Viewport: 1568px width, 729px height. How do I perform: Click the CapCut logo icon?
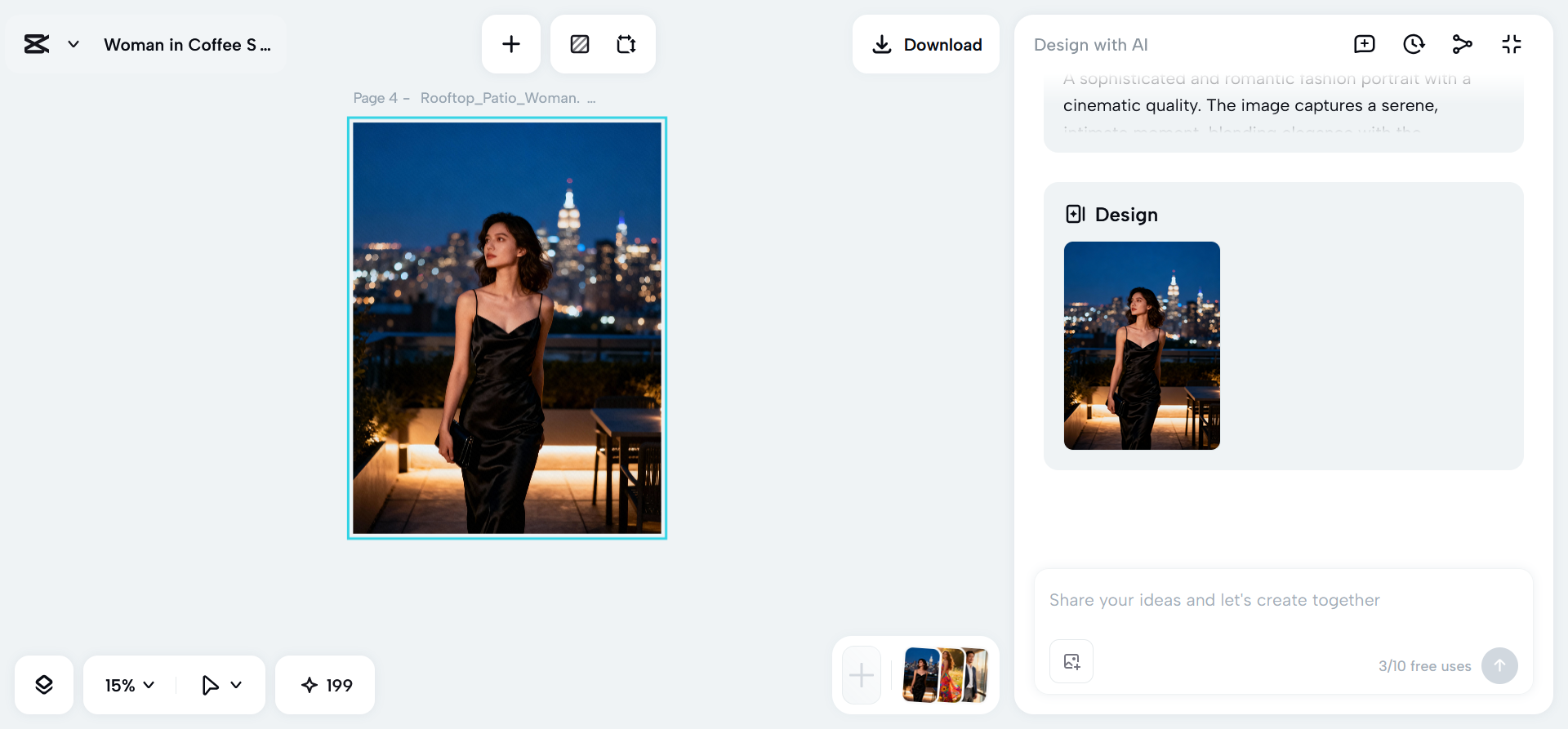coord(37,44)
